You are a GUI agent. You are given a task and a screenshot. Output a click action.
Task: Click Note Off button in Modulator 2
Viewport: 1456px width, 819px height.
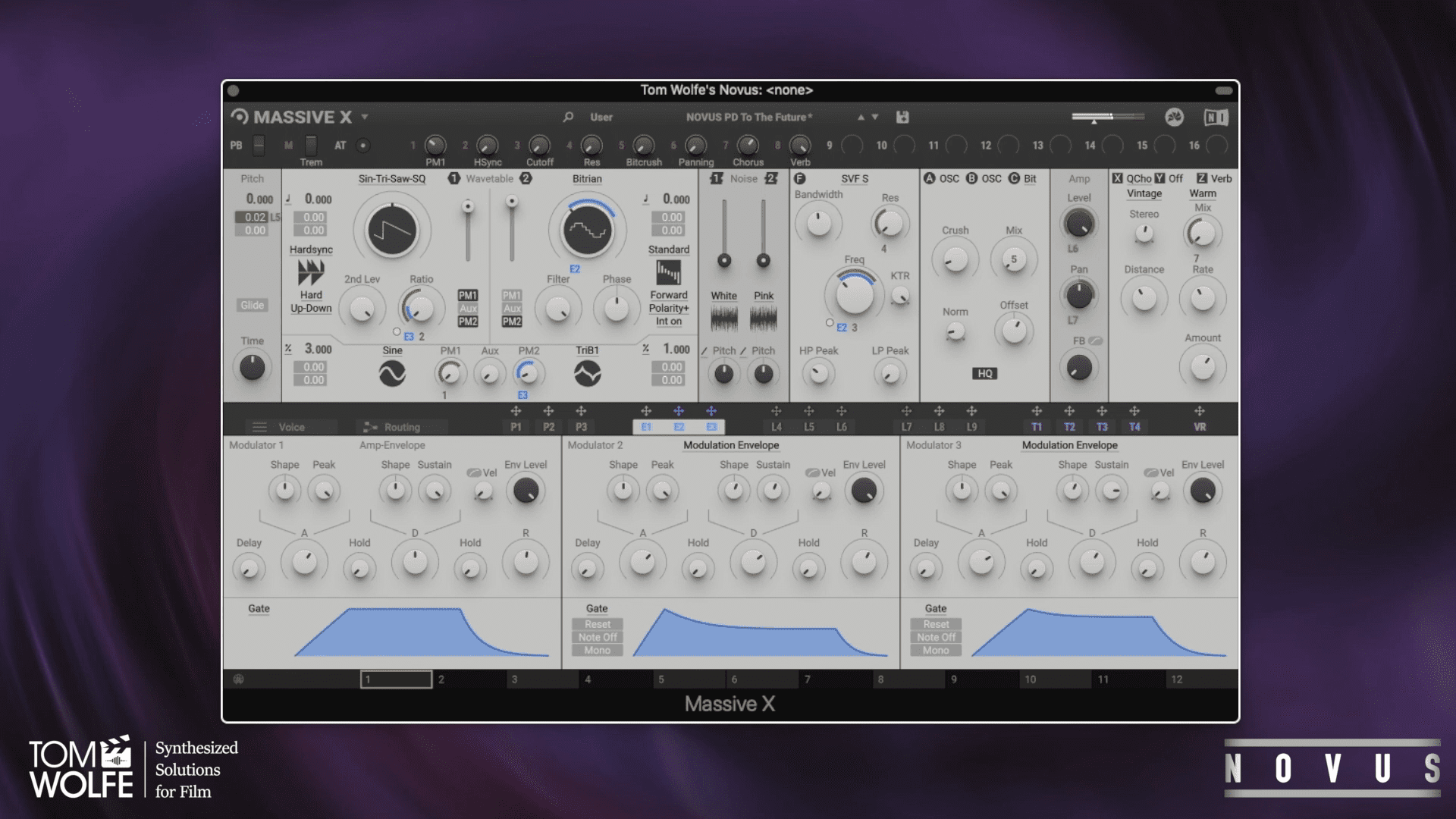[x=597, y=637]
